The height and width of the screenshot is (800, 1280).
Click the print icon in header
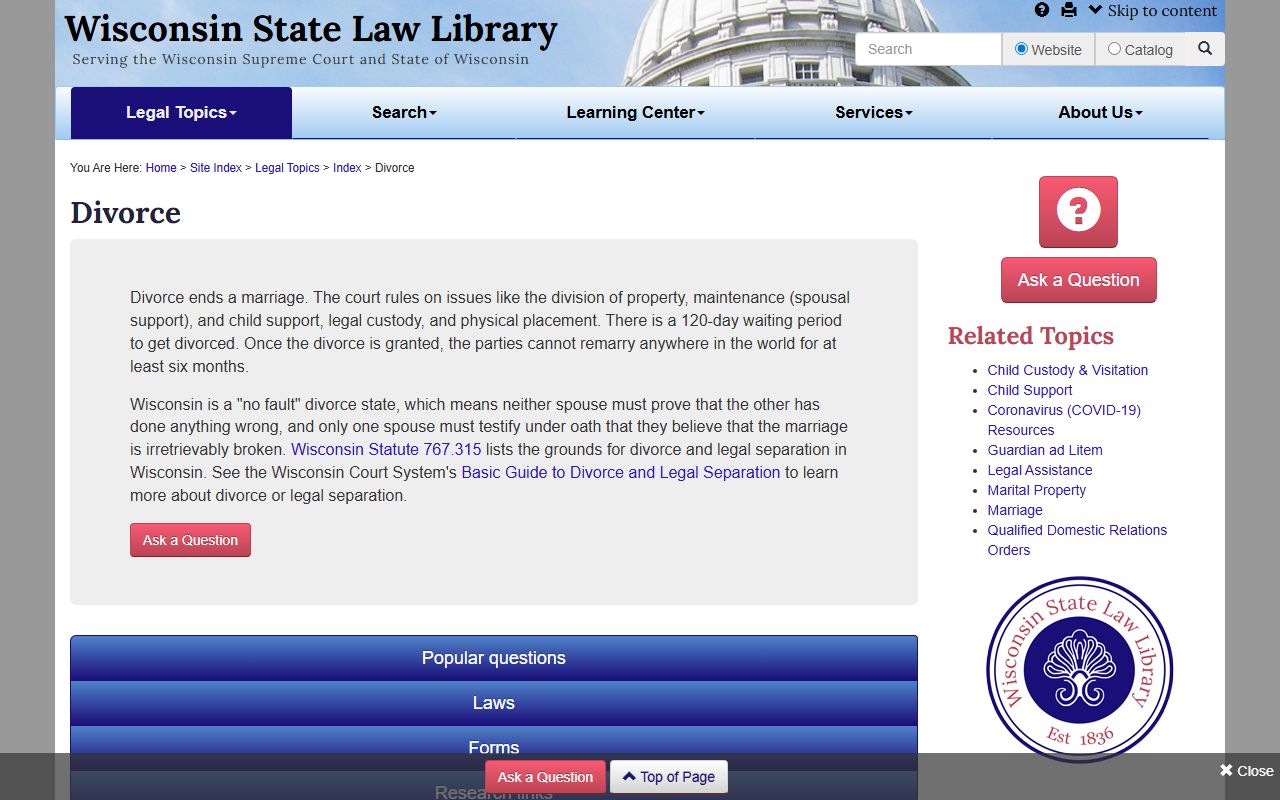[1069, 10]
